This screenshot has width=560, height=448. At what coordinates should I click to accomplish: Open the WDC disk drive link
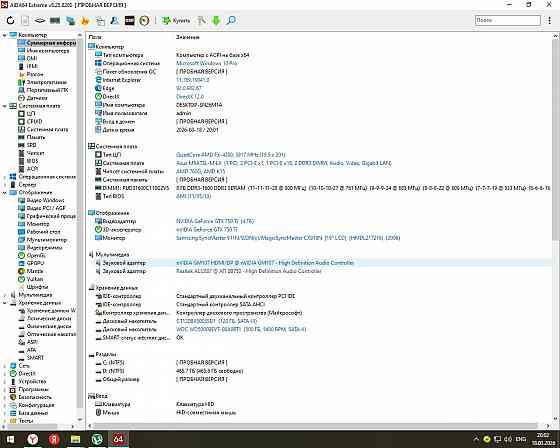[241, 329]
